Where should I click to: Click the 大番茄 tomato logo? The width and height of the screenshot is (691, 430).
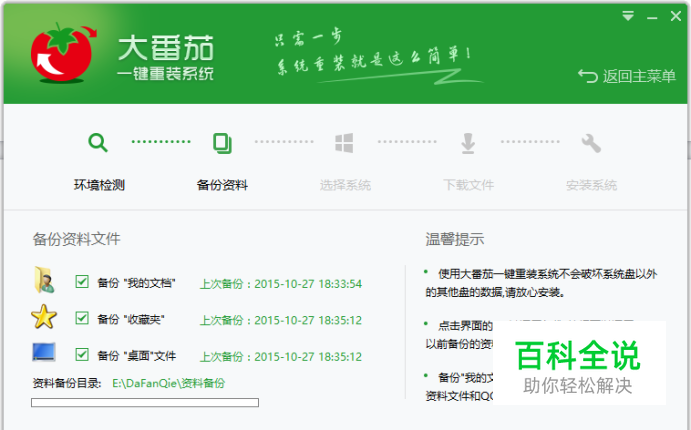(63, 53)
